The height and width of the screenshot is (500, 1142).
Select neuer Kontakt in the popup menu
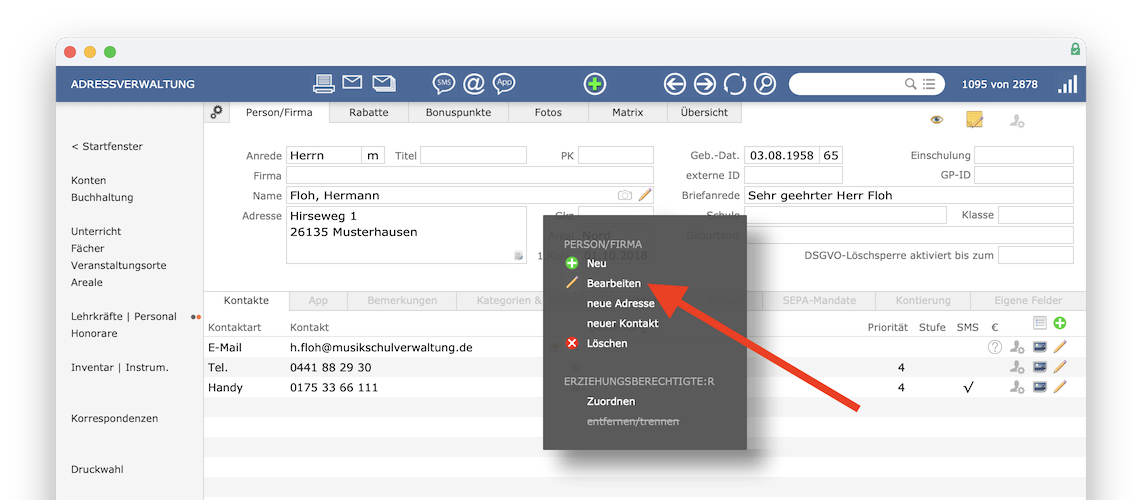623,323
